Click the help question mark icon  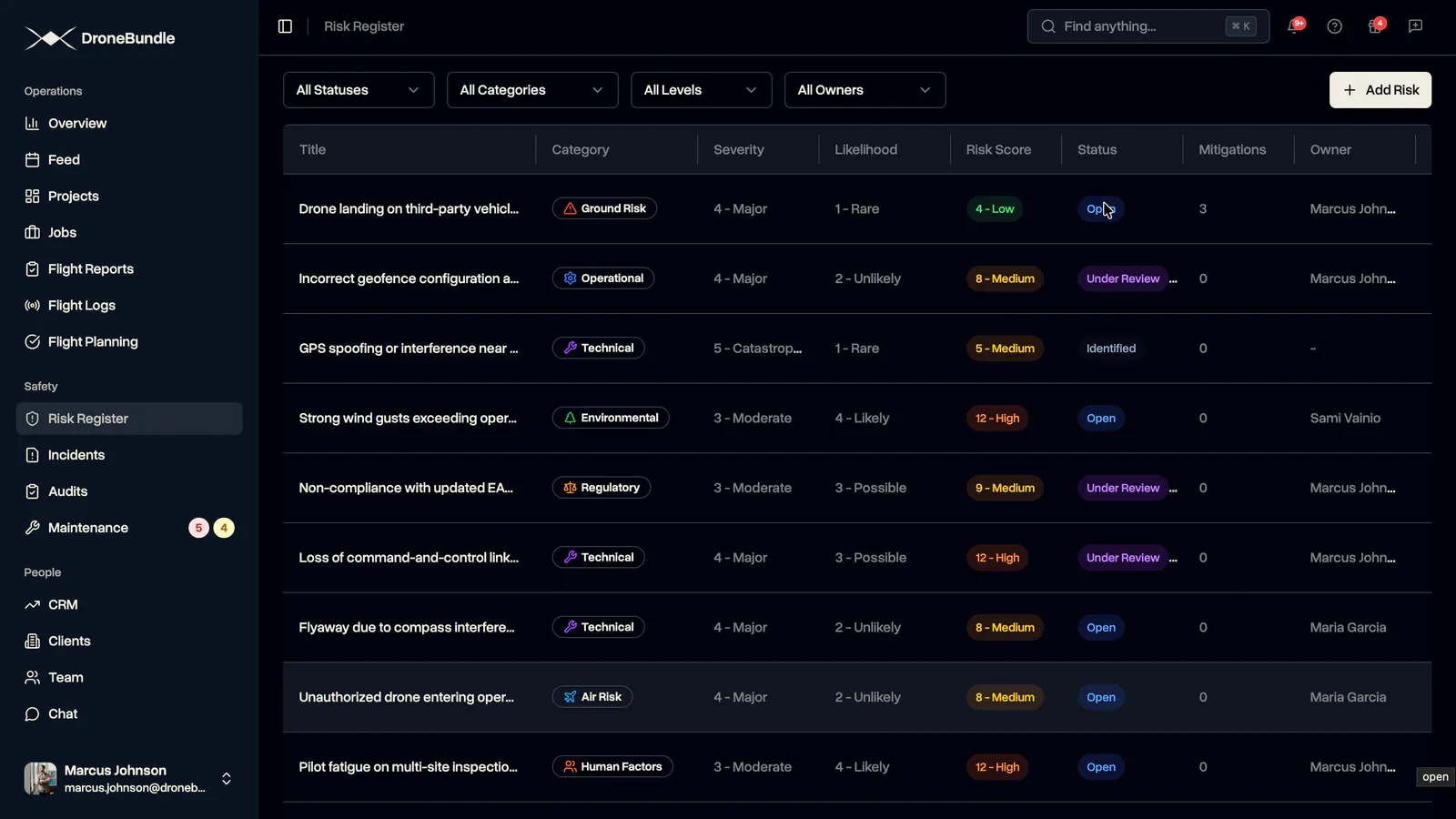[x=1334, y=26]
